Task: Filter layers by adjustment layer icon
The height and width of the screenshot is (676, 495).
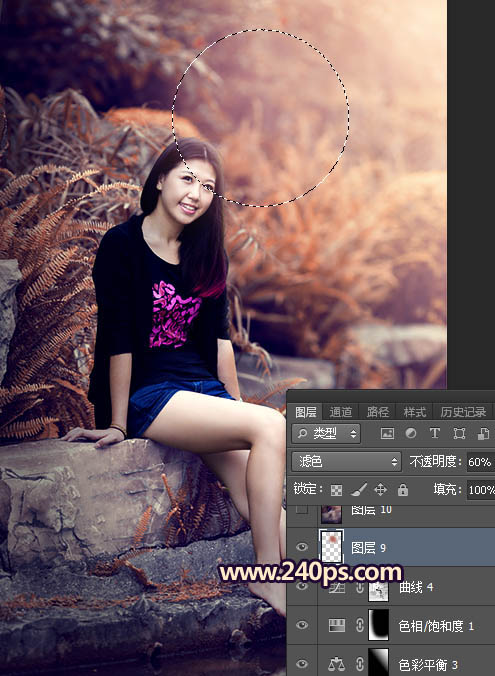Action: pos(411,433)
